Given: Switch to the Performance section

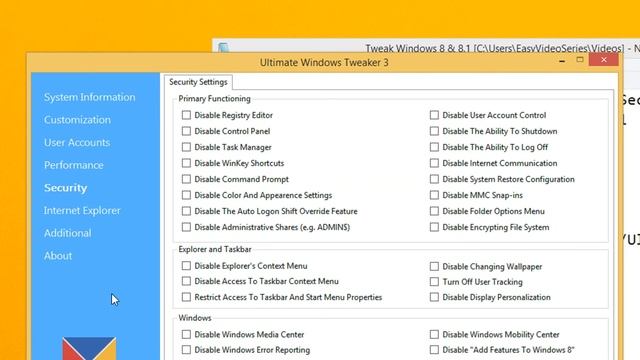Looking at the screenshot, I should (73, 165).
